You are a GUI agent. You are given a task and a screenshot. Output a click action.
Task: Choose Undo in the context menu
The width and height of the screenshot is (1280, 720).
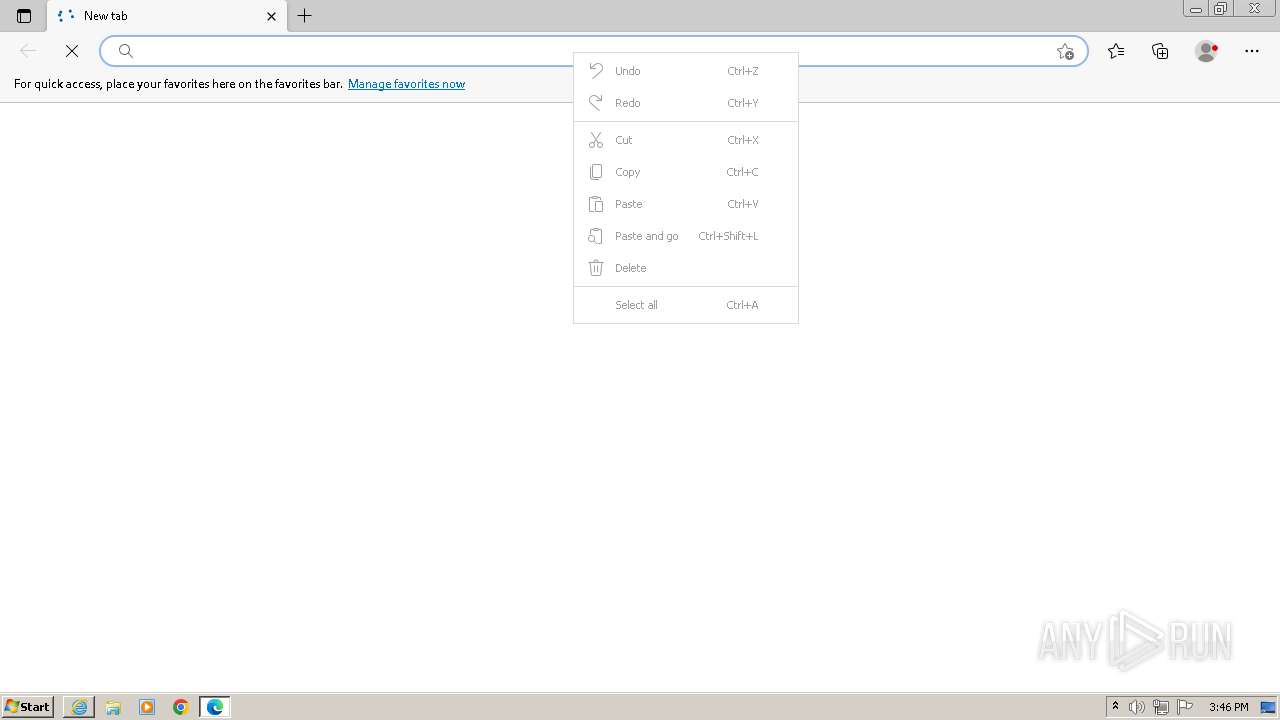point(686,71)
